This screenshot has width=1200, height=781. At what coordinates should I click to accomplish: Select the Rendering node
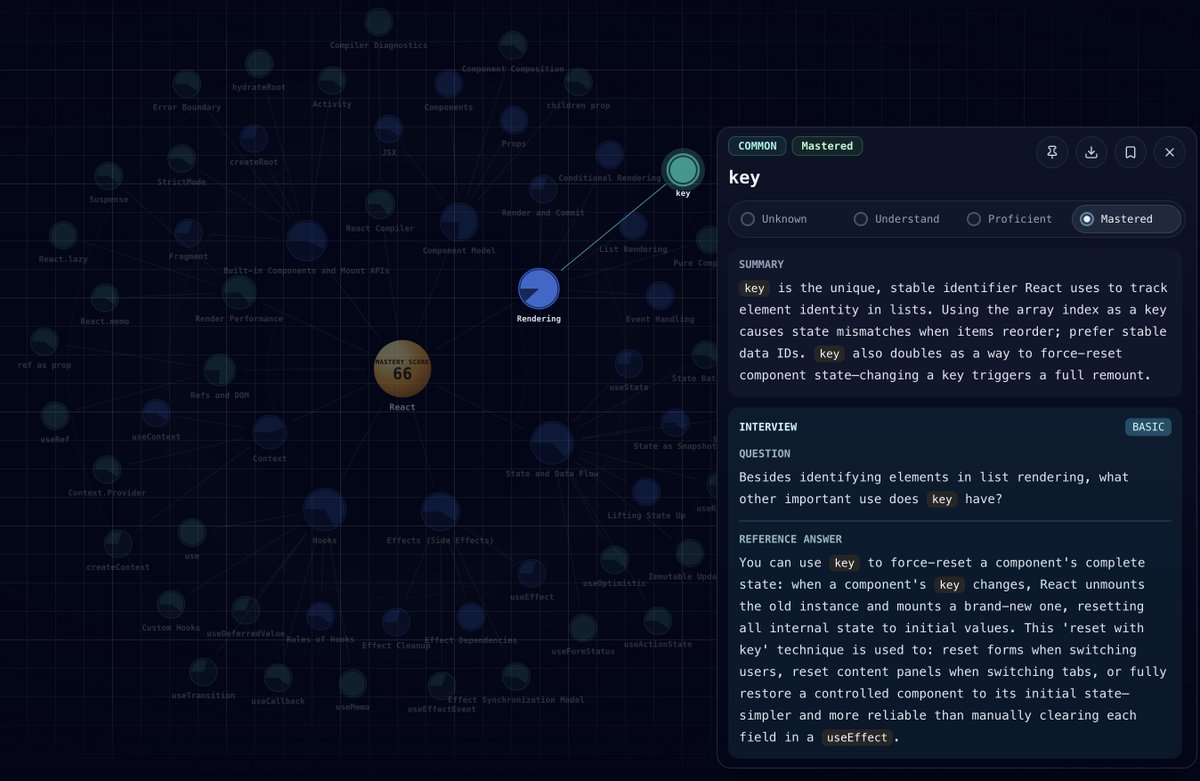[x=539, y=289]
